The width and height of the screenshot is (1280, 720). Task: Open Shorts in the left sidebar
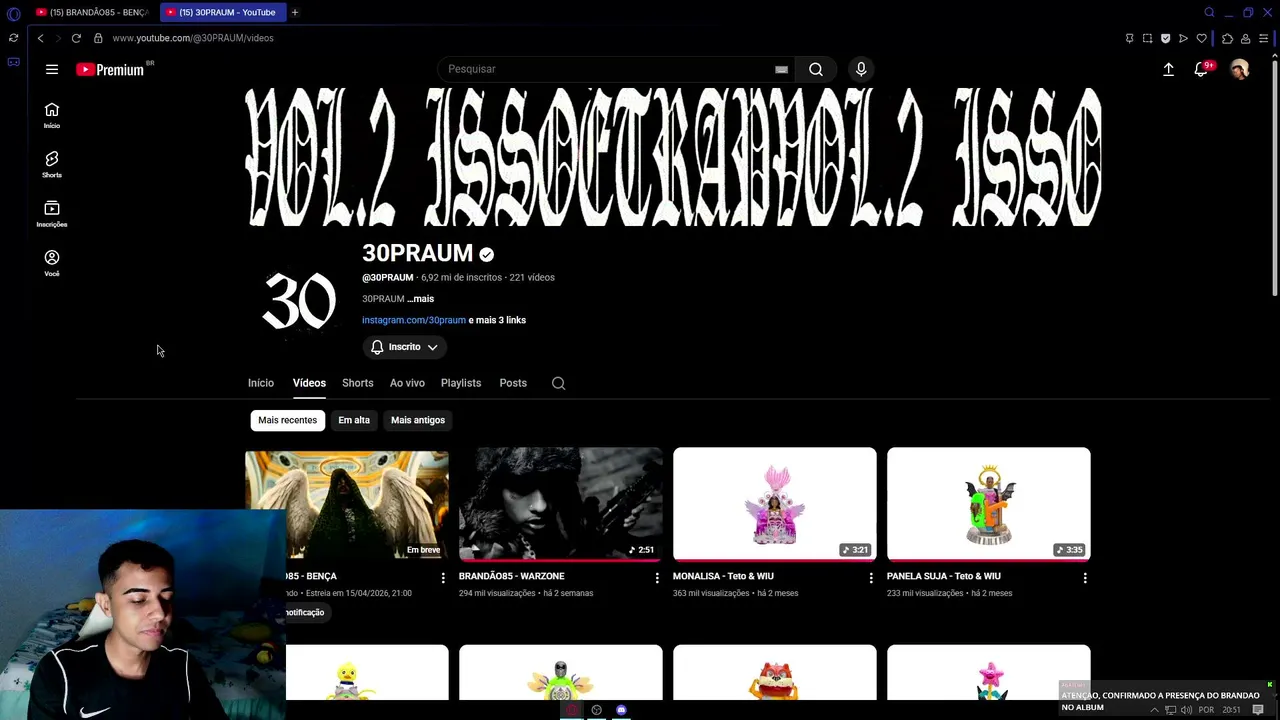click(x=52, y=165)
